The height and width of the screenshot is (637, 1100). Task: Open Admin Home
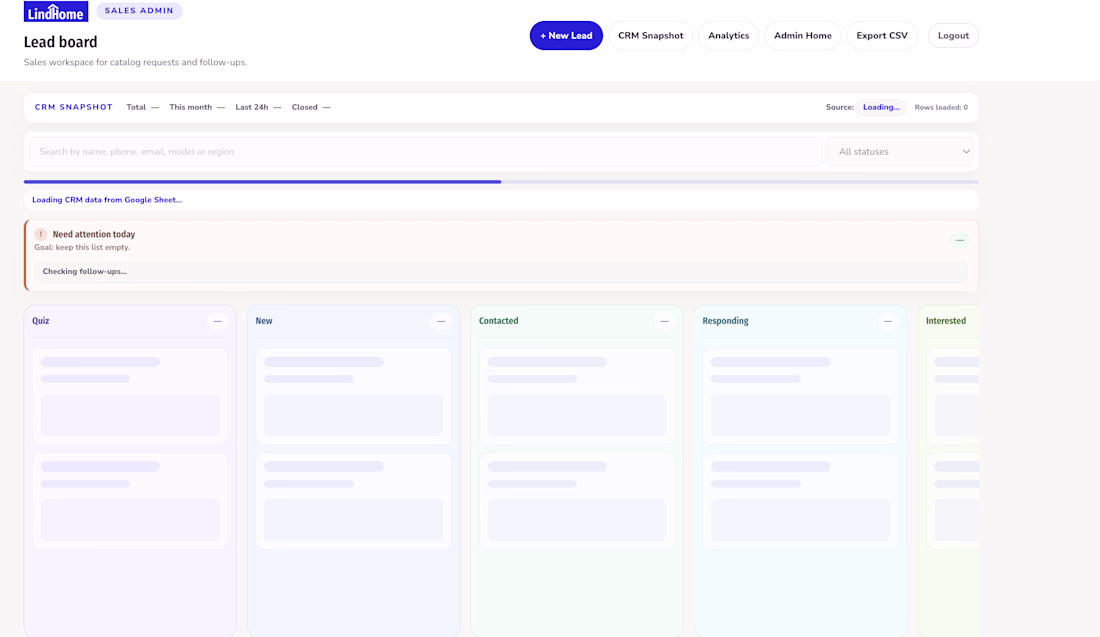pos(803,36)
